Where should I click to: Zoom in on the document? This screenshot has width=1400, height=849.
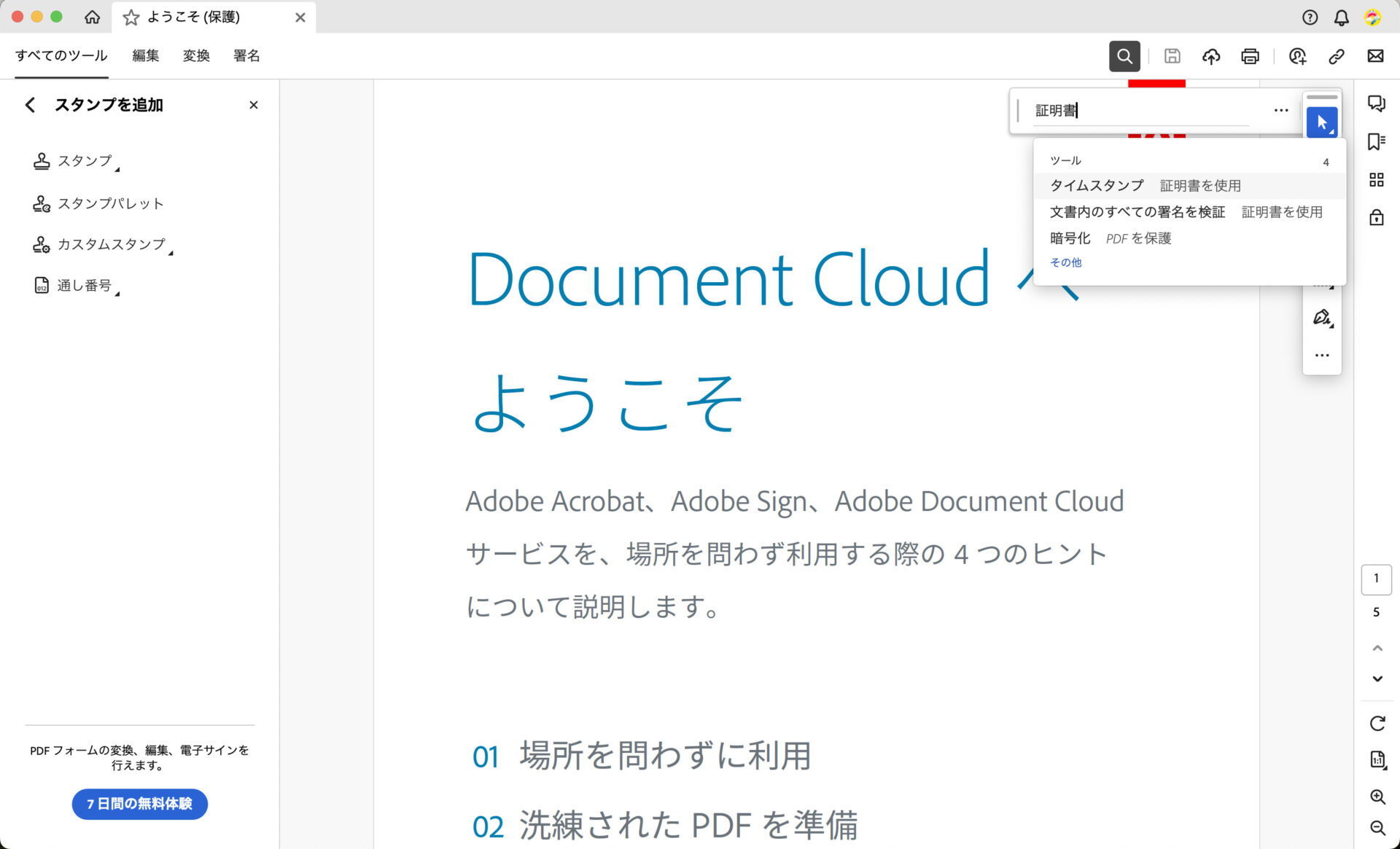(1377, 797)
